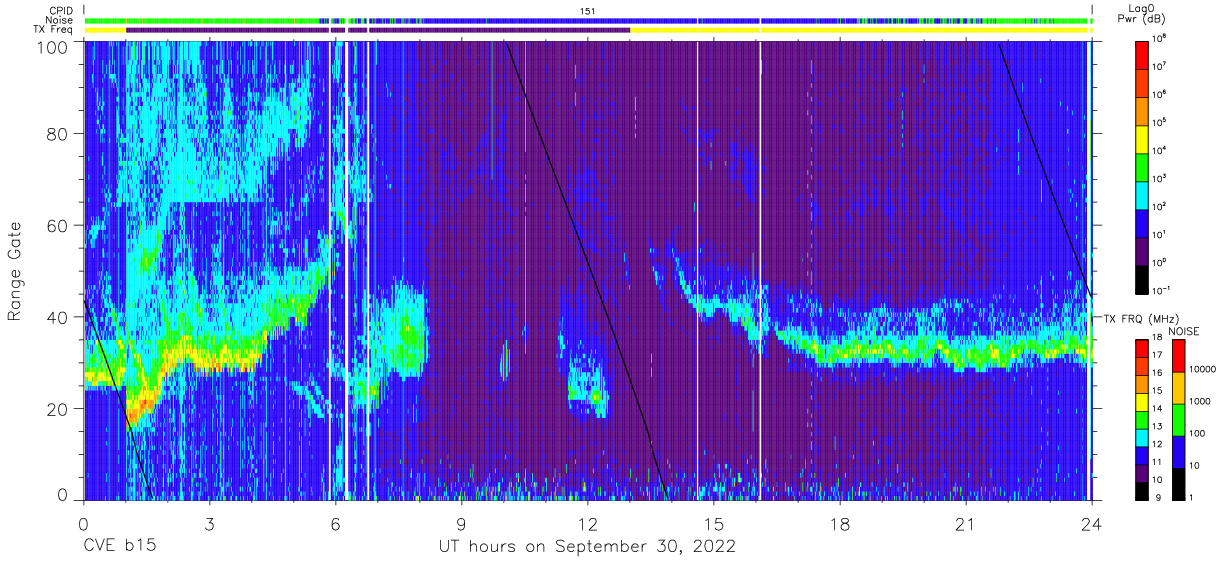Click the '10⁻¹' tick on the power colorbar

pyautogui.click(x=1163, y=290)
